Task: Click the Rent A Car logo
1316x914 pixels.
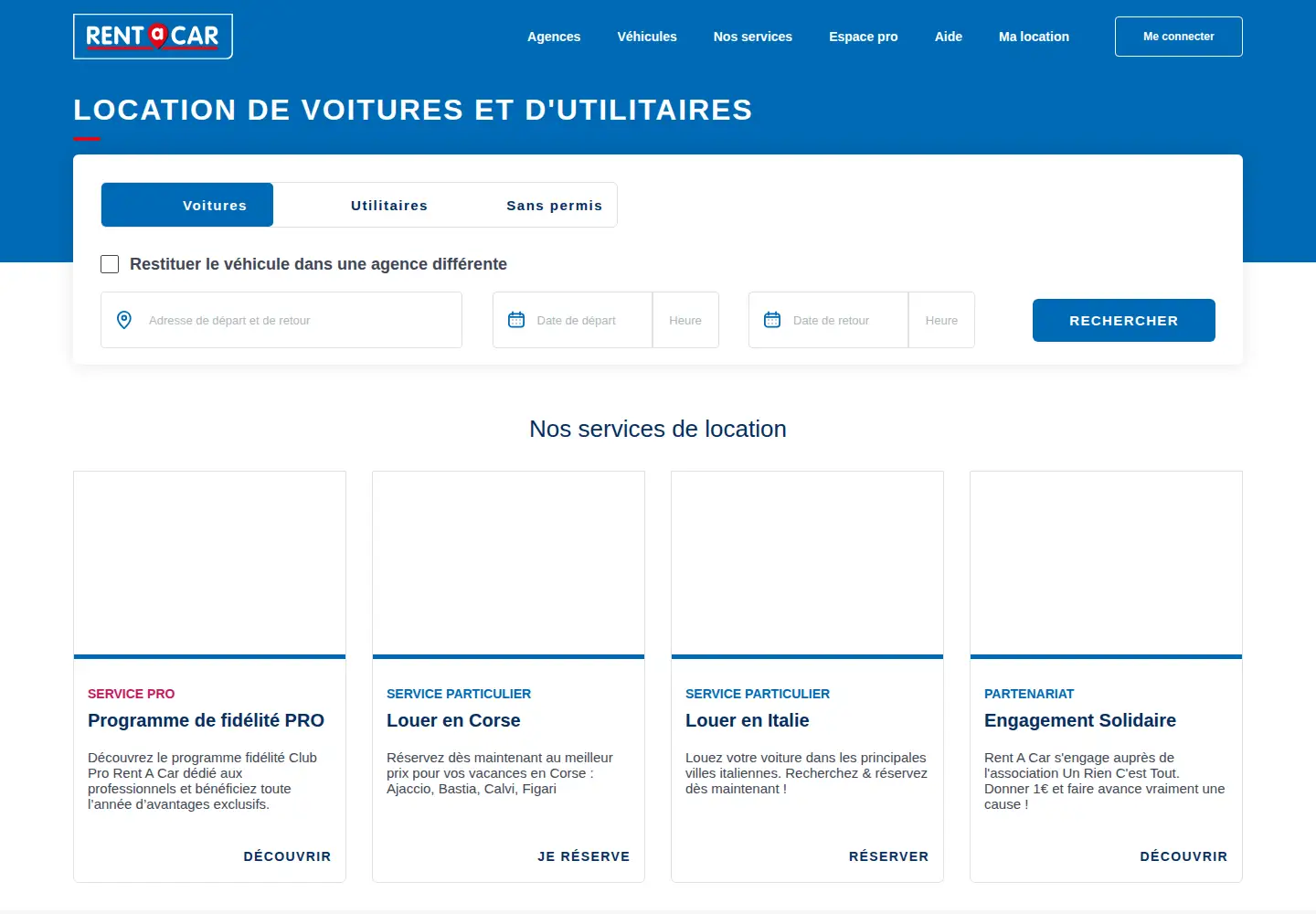Action: 153,37
